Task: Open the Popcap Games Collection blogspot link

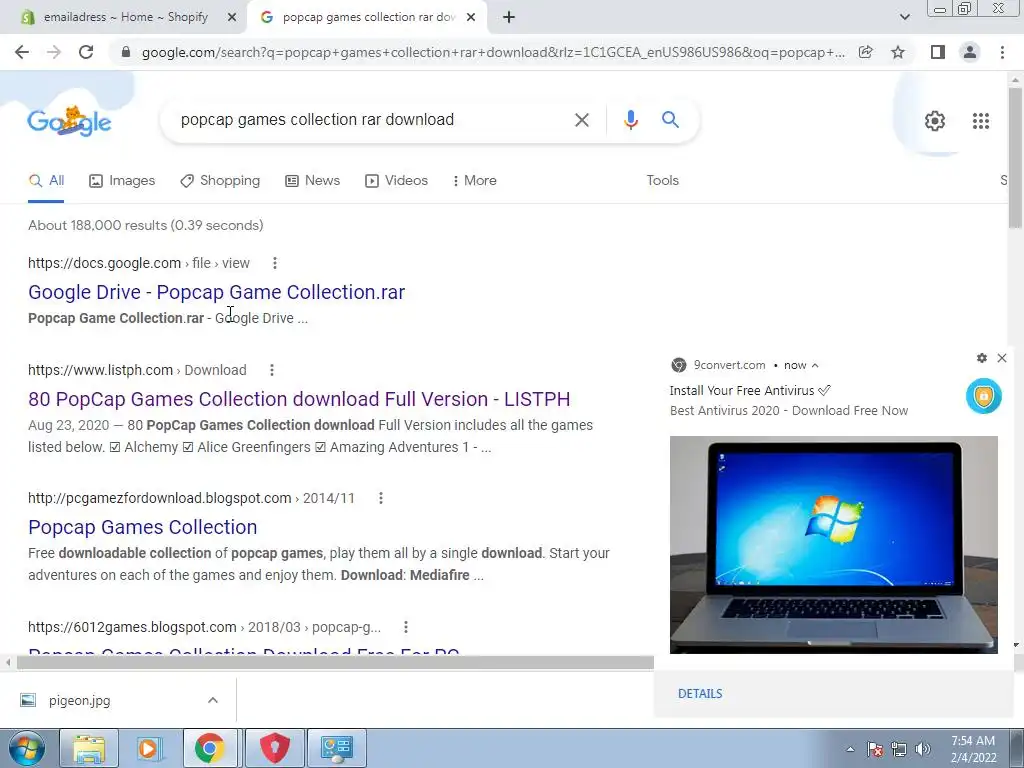Action: click(x=142, y=527)
